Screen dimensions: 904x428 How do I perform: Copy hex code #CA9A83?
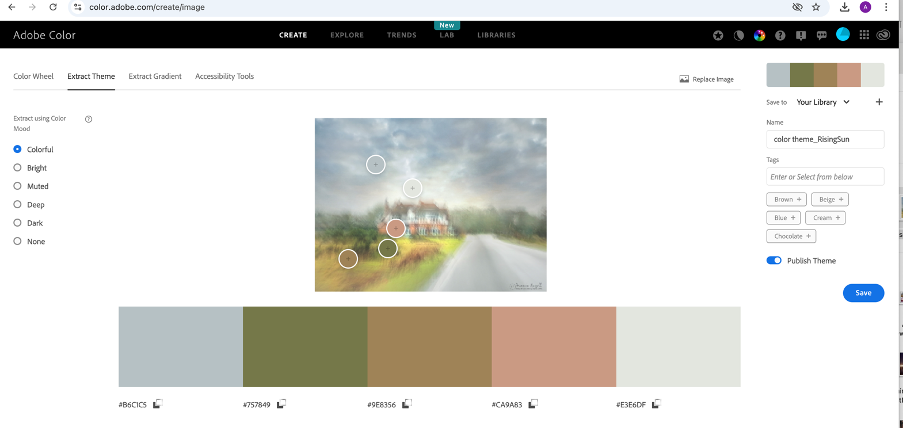tap(533, 404)
